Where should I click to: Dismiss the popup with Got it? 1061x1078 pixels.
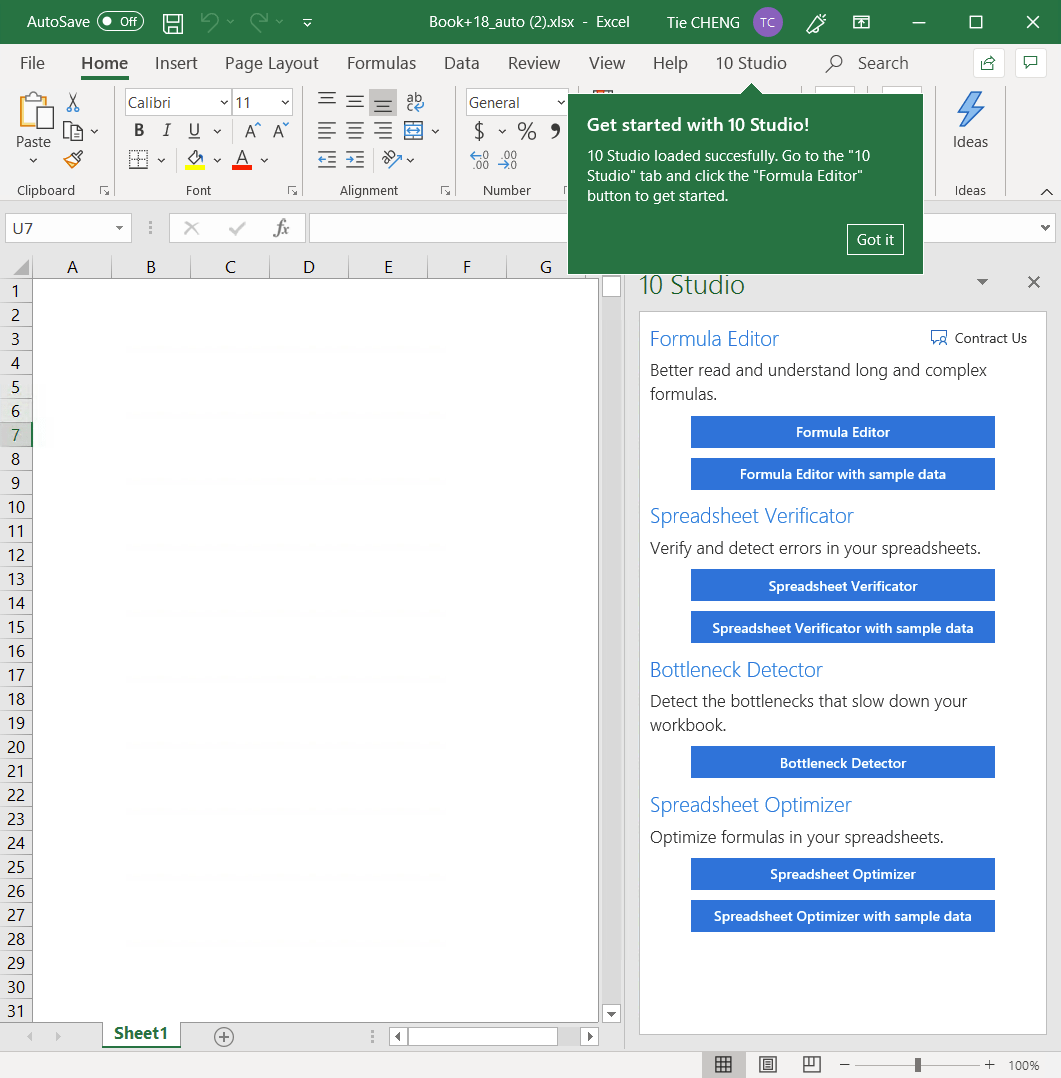875,239
